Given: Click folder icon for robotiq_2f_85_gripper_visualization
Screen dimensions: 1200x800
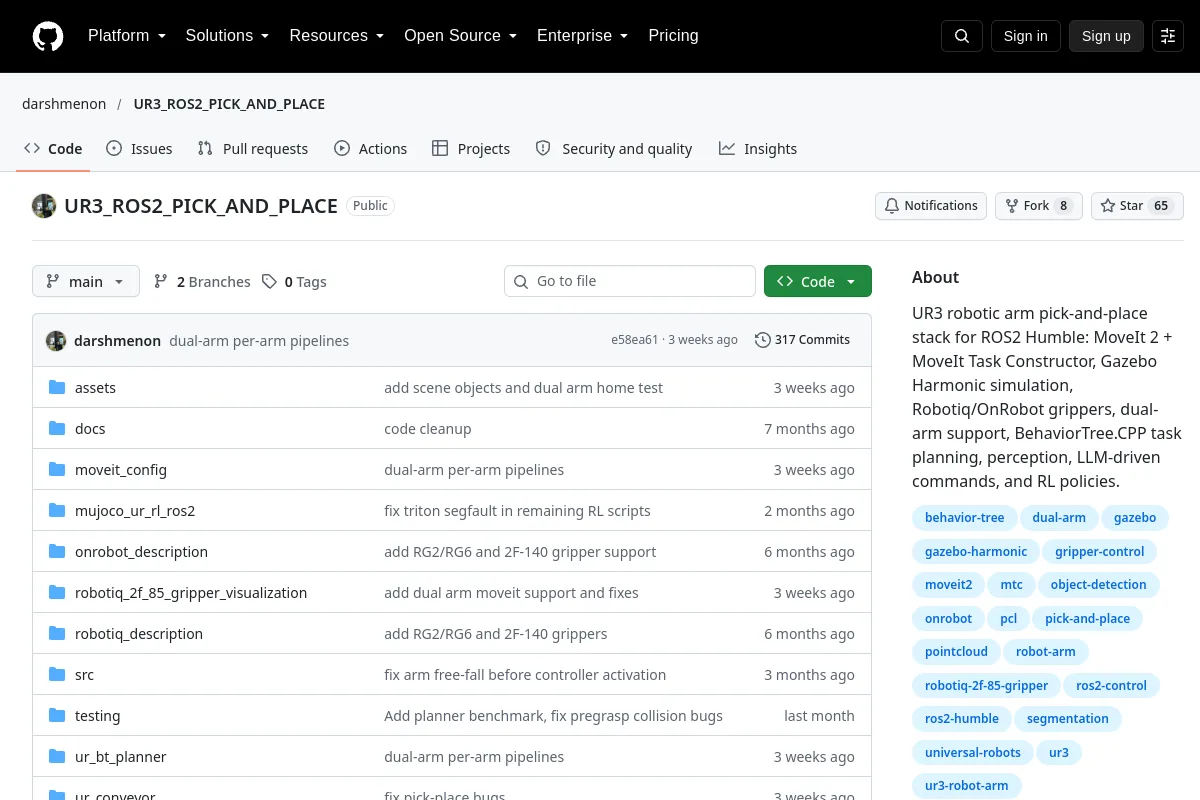Looking at the screenshot, I should [57, 593].
